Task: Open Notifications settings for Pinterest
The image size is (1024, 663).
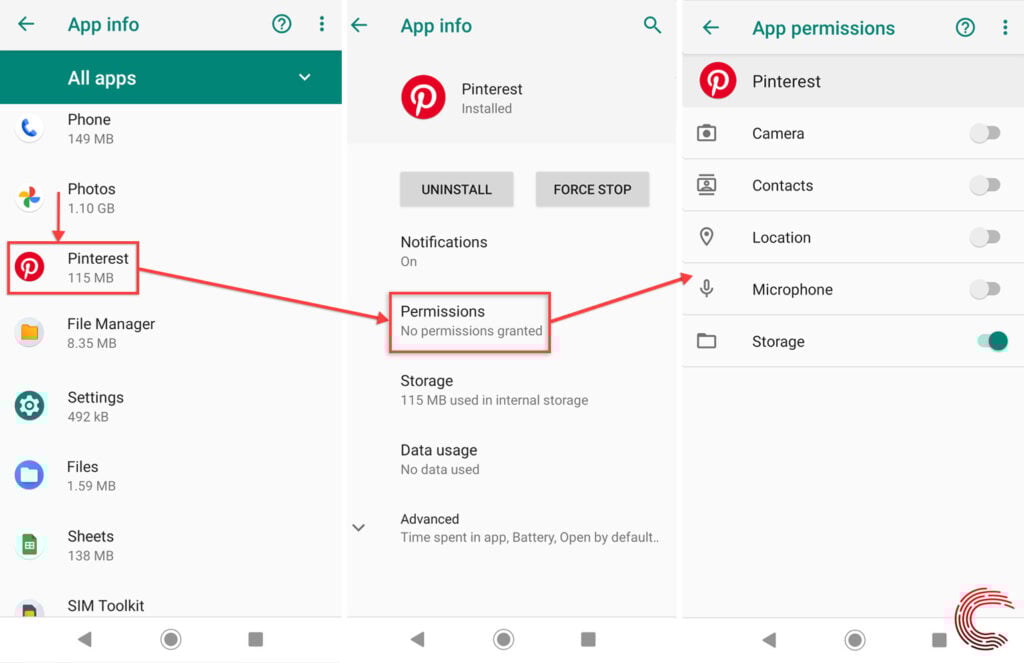Action: tap(511, 251)
